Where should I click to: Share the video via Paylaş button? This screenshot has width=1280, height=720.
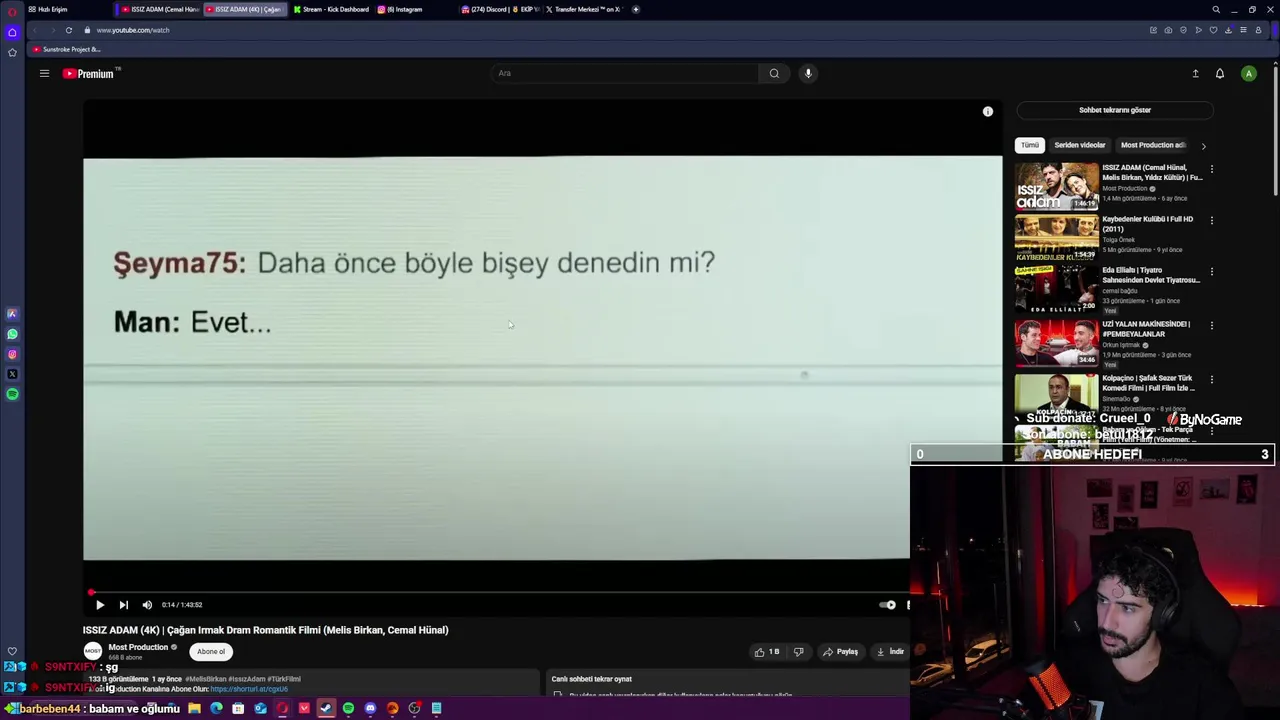840,651
